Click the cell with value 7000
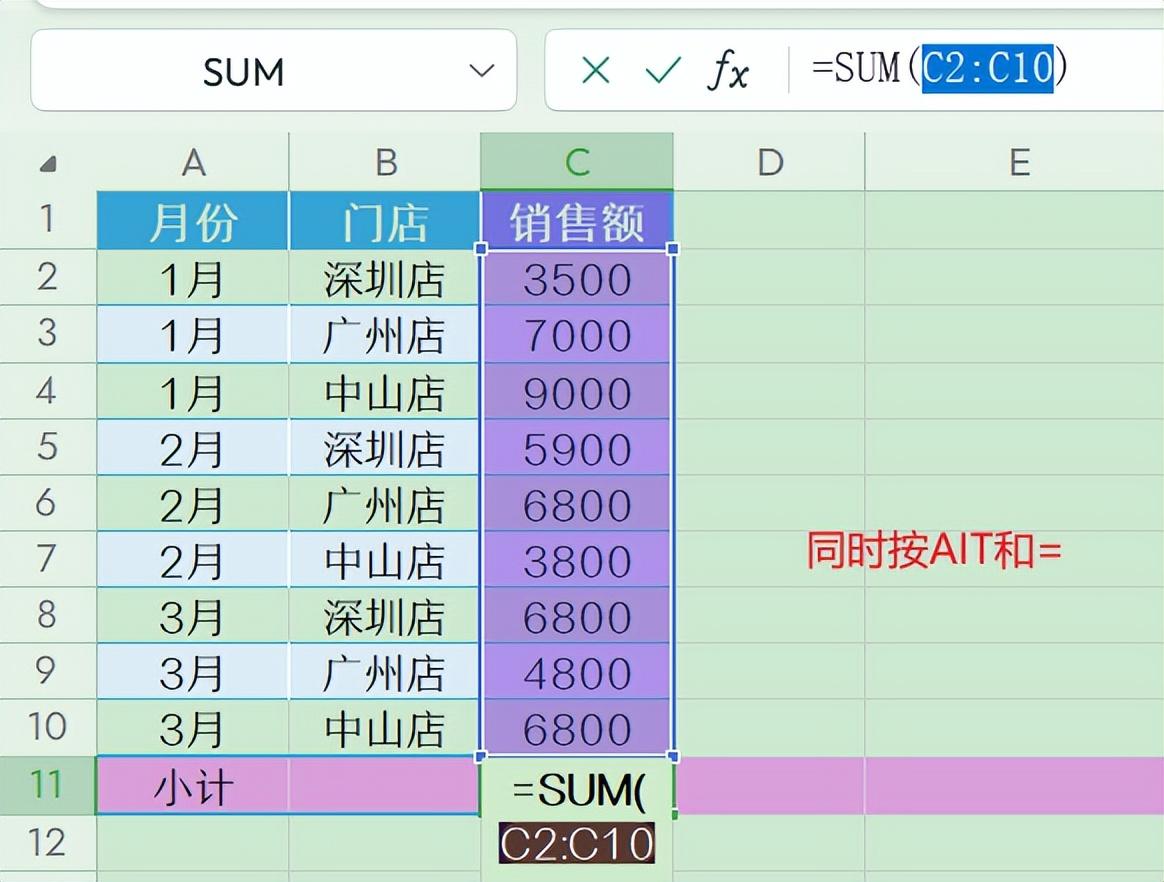This screenshot has height=882, width=1164. point(577,335)
